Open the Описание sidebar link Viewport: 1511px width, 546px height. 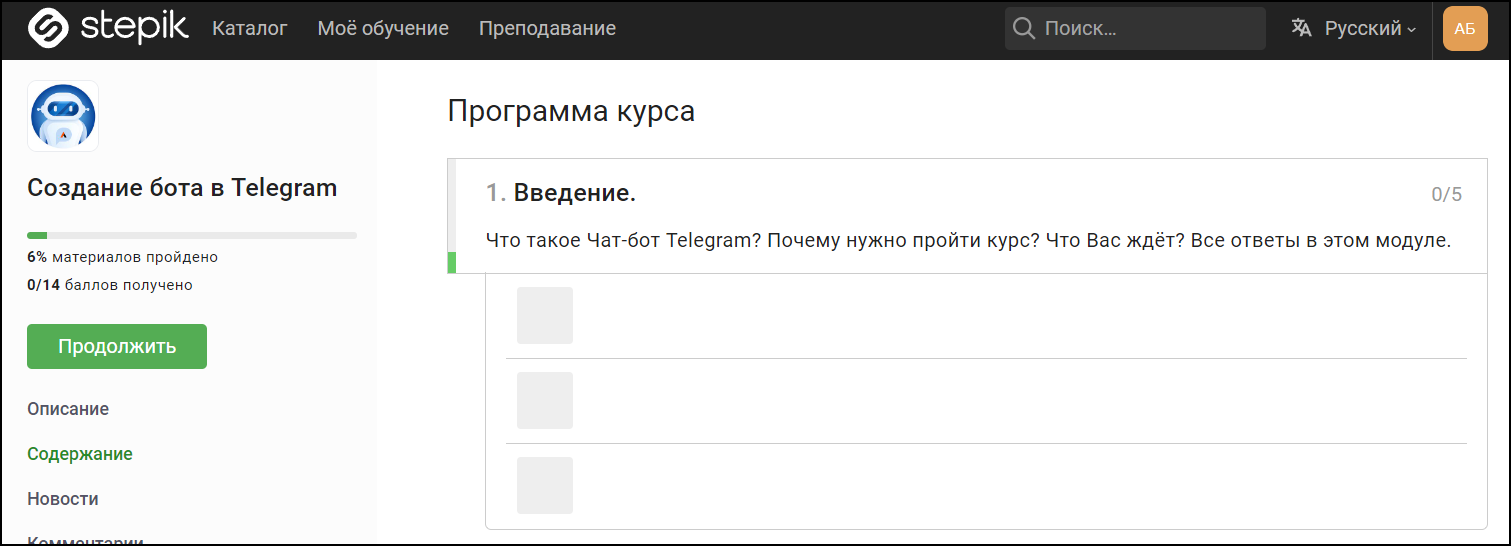(68, 409)
